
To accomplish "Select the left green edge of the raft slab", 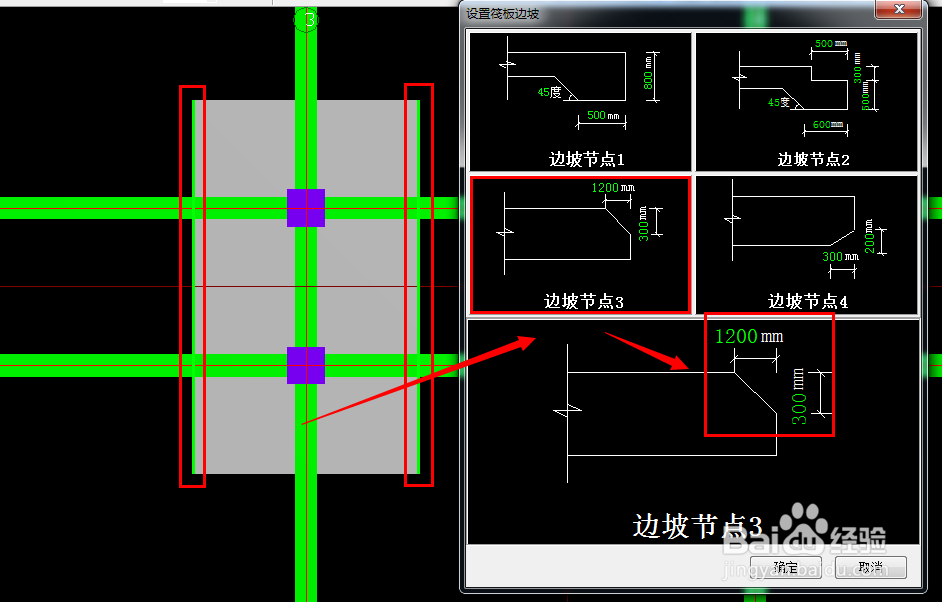I will click(x=193, y=287).
